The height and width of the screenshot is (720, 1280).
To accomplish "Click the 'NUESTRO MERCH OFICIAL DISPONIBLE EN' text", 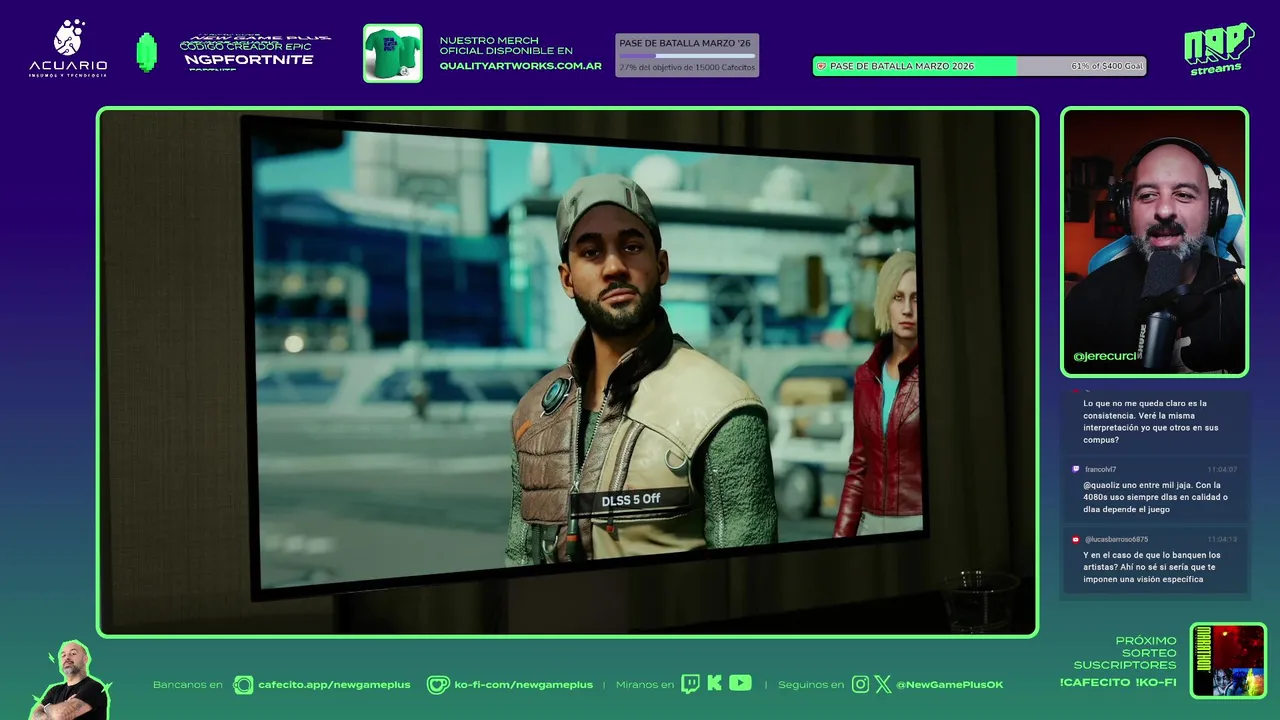I will pos(506,45).
